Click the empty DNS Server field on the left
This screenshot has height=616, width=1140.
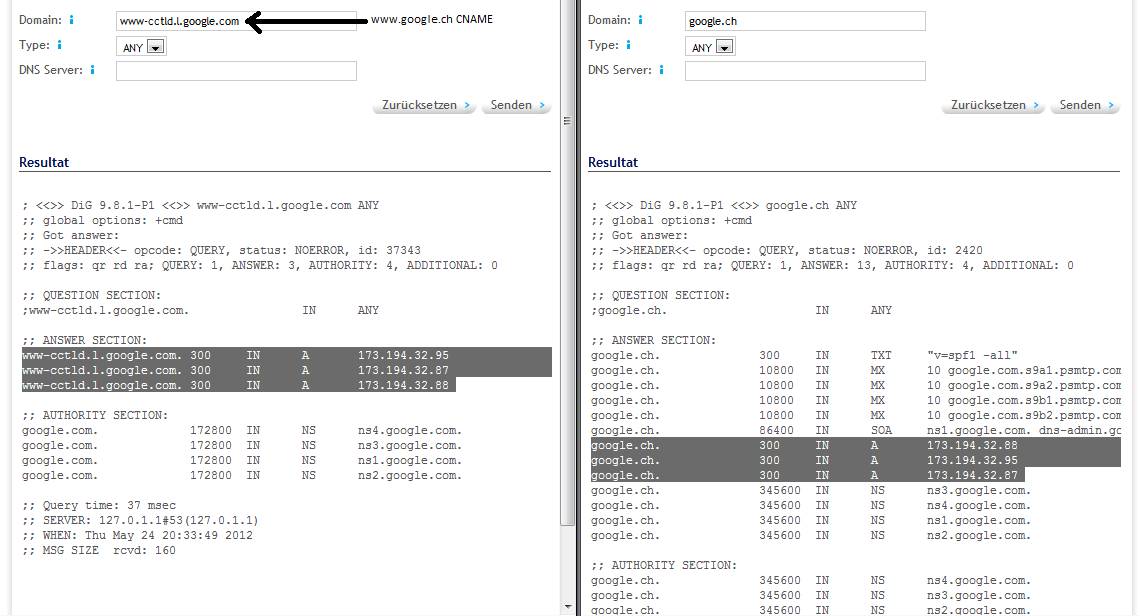235,70
